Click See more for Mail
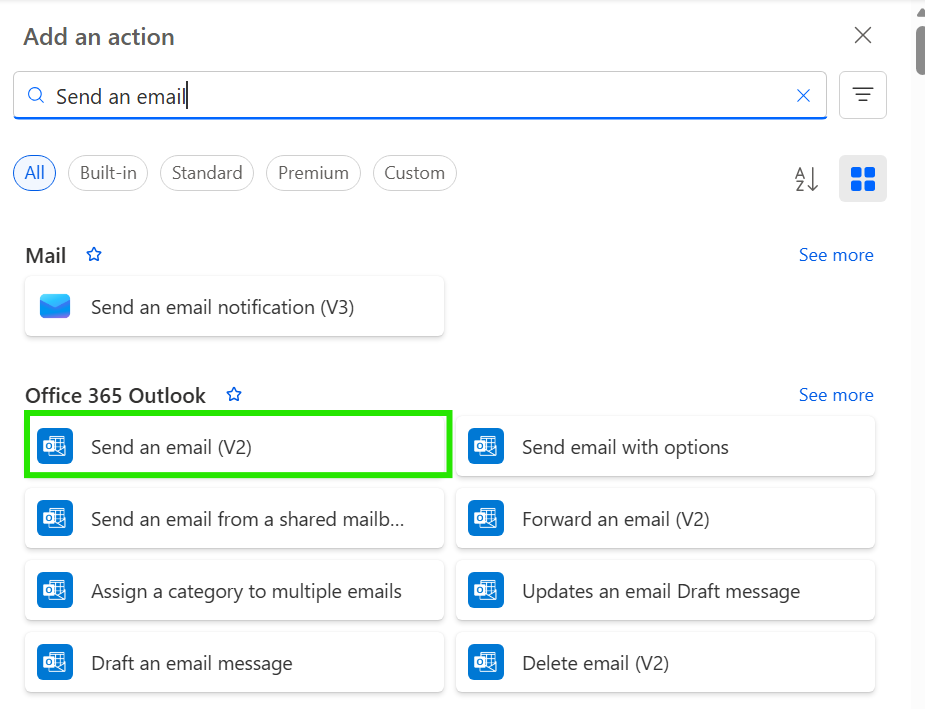Viewport: 925px width, 709px height. point(836,255)
